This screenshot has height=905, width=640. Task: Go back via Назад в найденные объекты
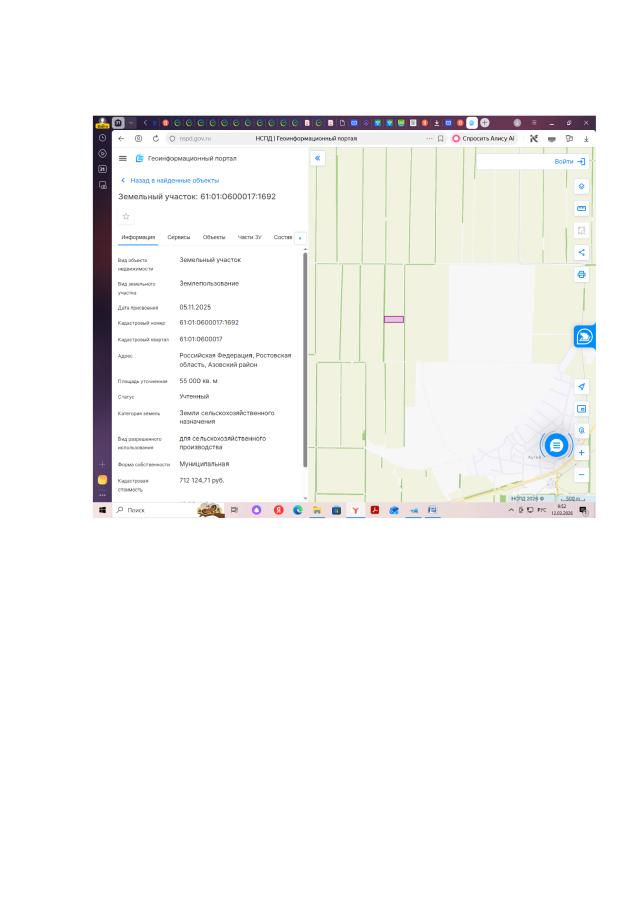[170, 181]
